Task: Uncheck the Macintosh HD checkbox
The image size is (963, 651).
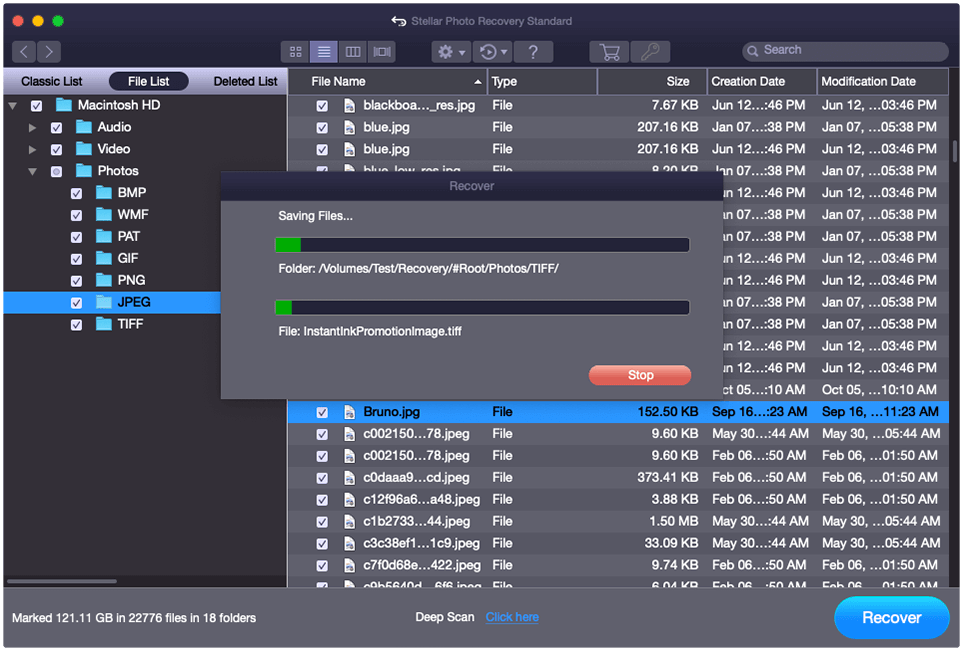Action: pos(37,105)
